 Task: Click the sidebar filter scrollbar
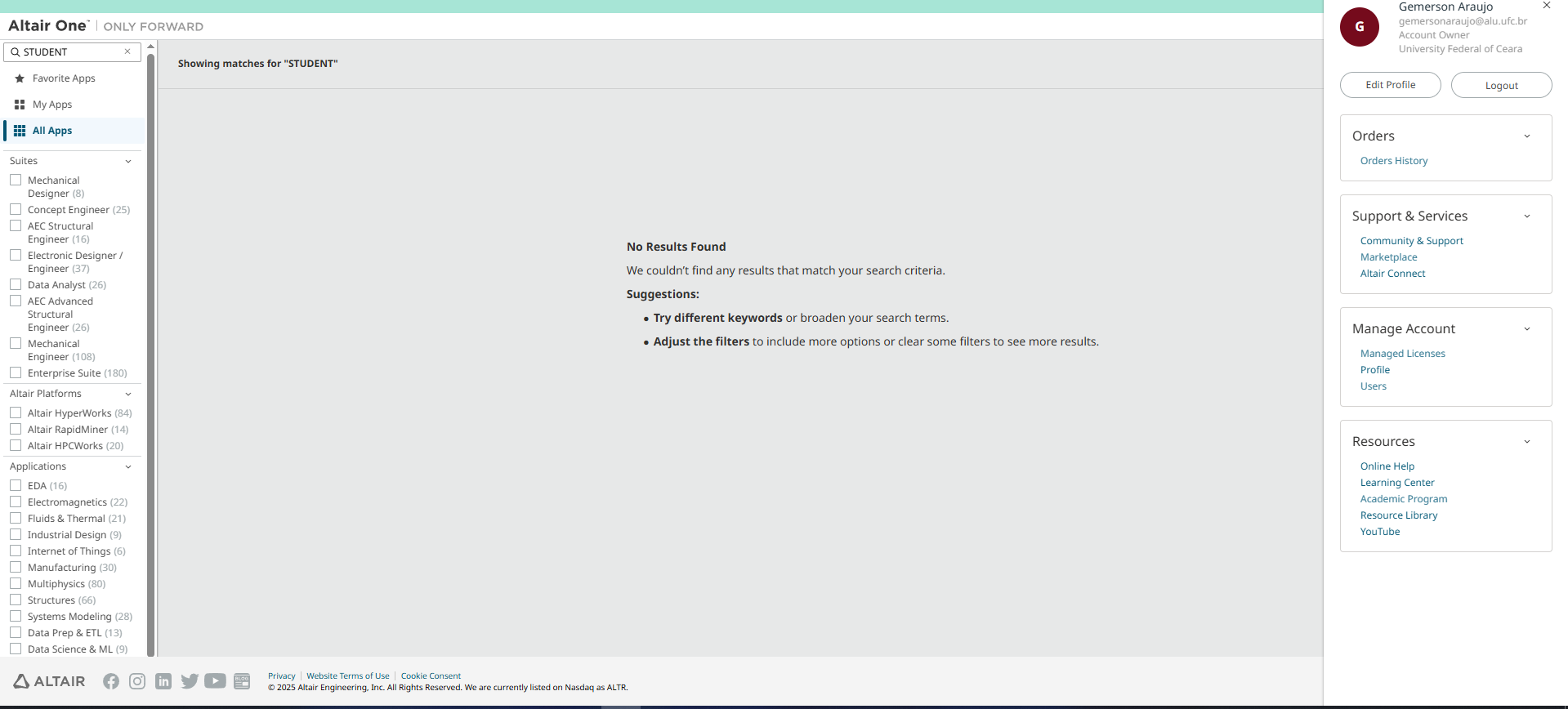click(150, 354)
